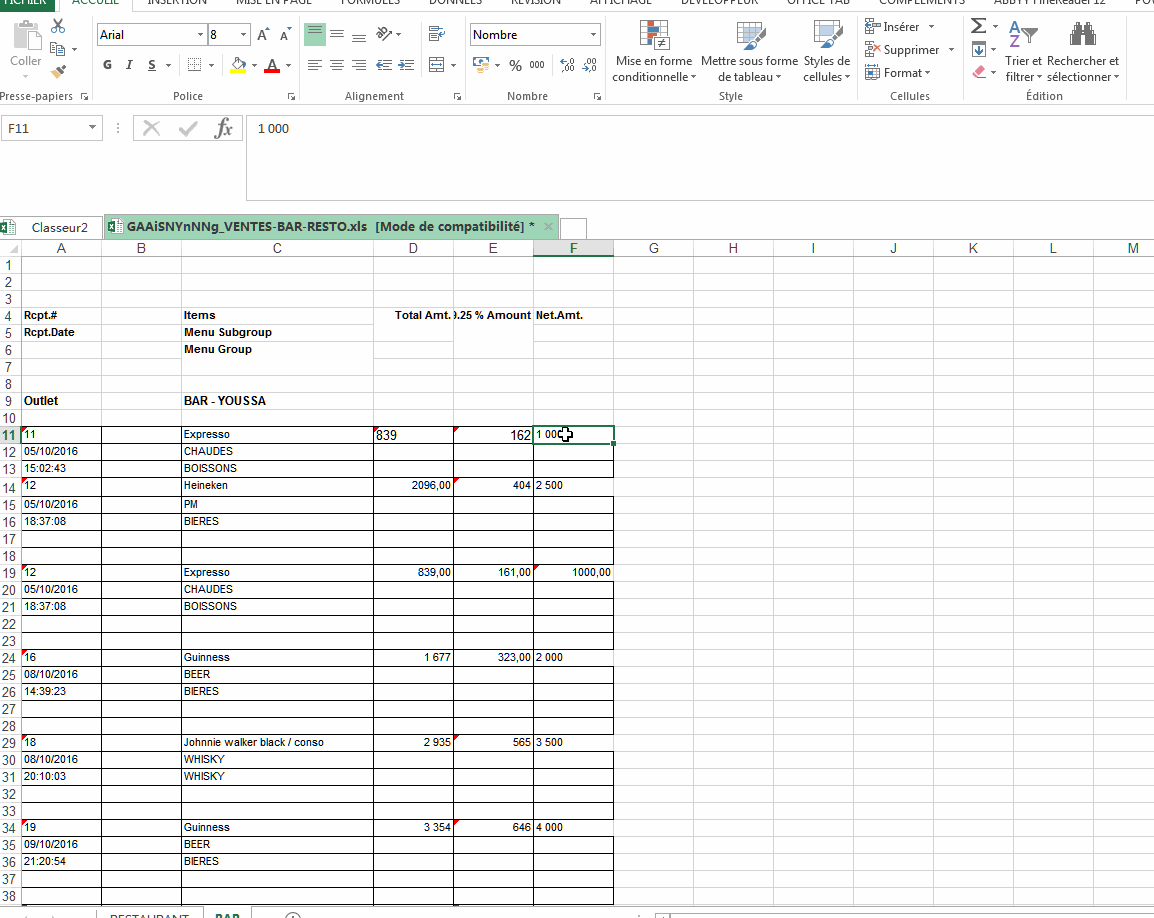1154x918 pixels.
Task: Decrease the cell indent
Action: [383, 66]
